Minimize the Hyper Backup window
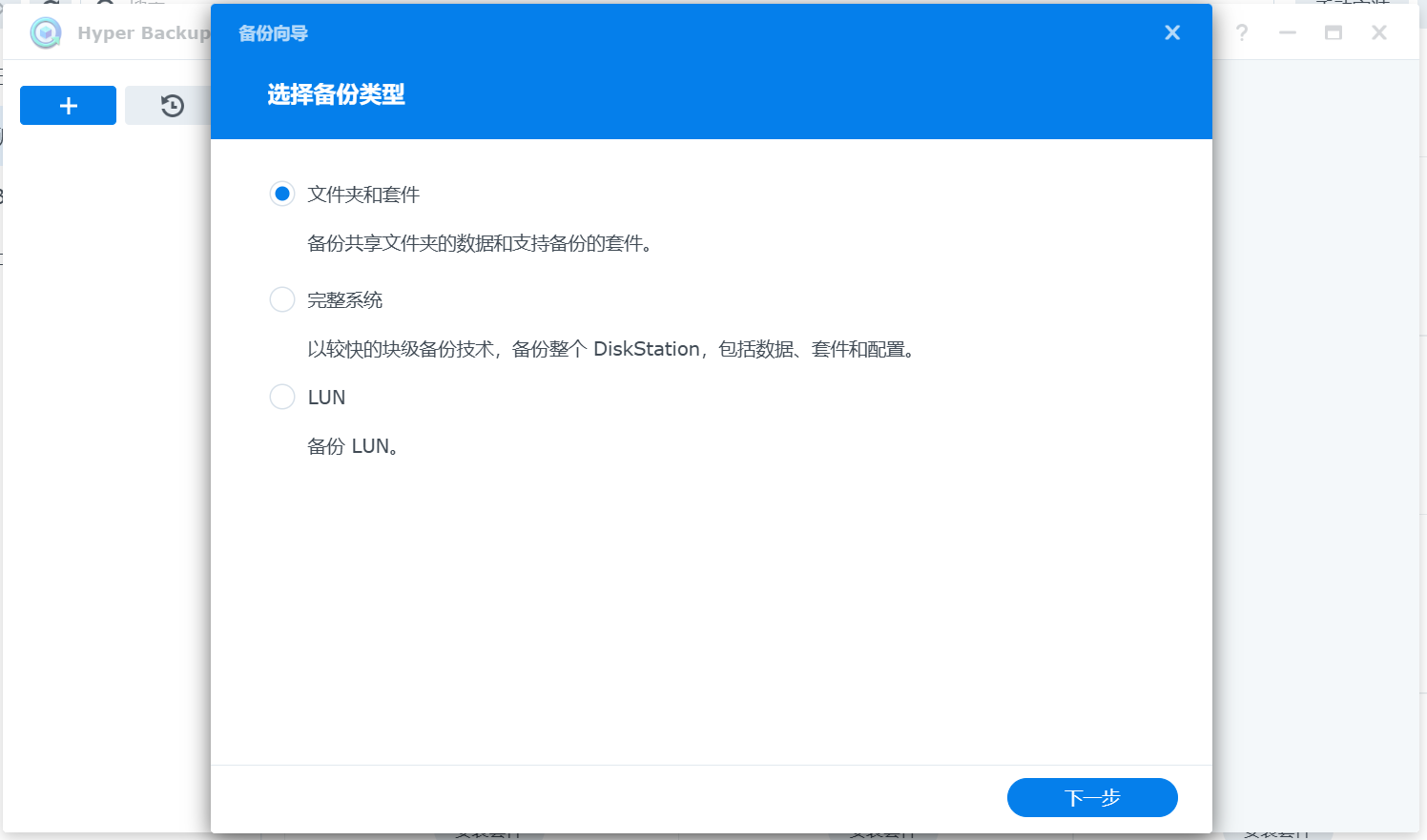1427x840 pixels. point(1287,32)
